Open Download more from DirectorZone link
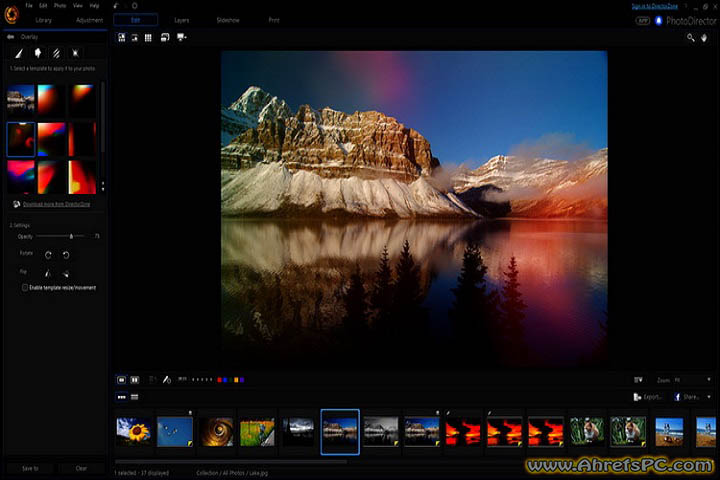 pos(56,204)
